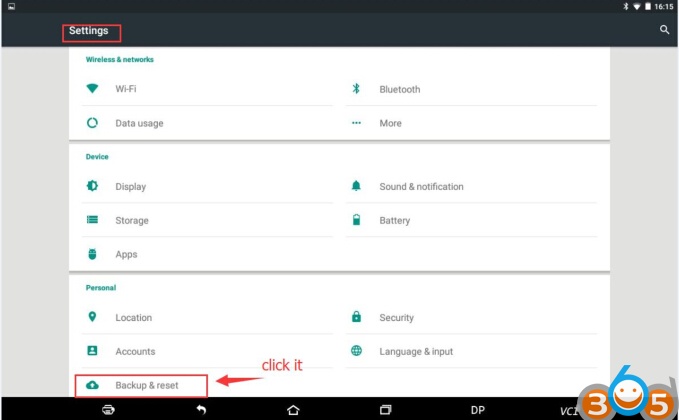This screenshot has height=420, width=679.
Task: Open More wireless settings
Action: (x=471, y=123)
